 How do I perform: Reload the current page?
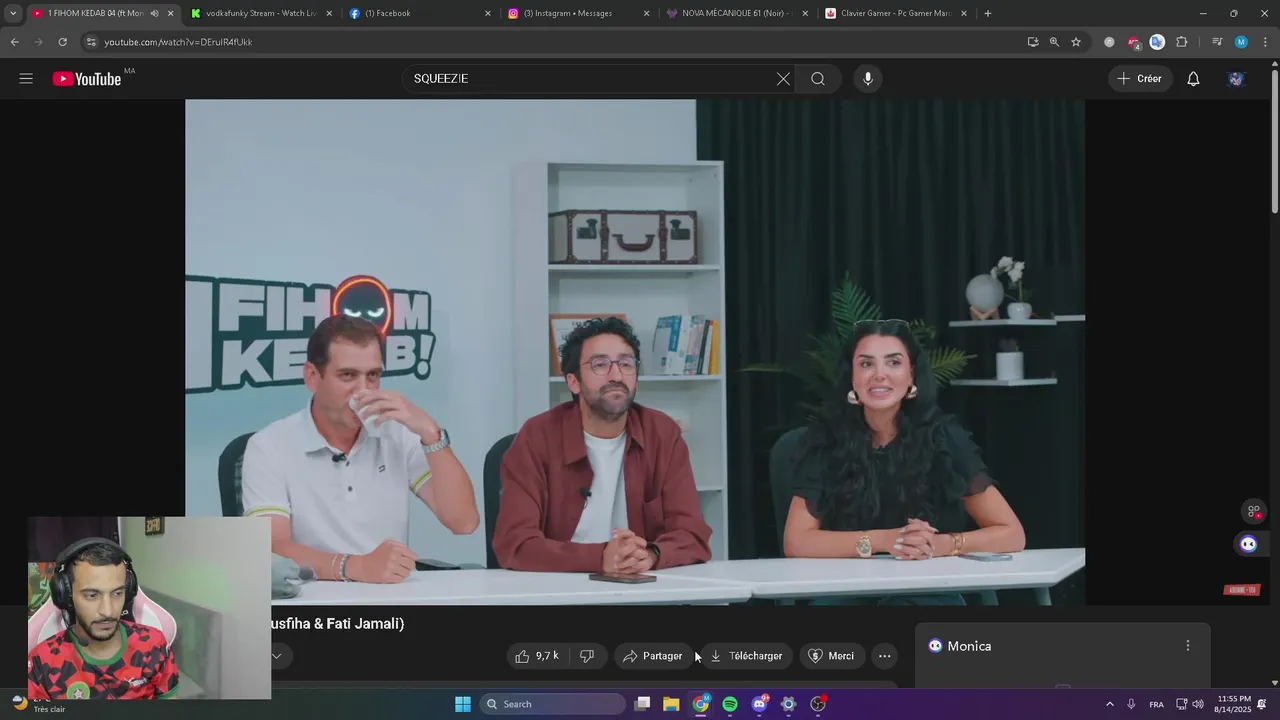(x=62, y=42)
